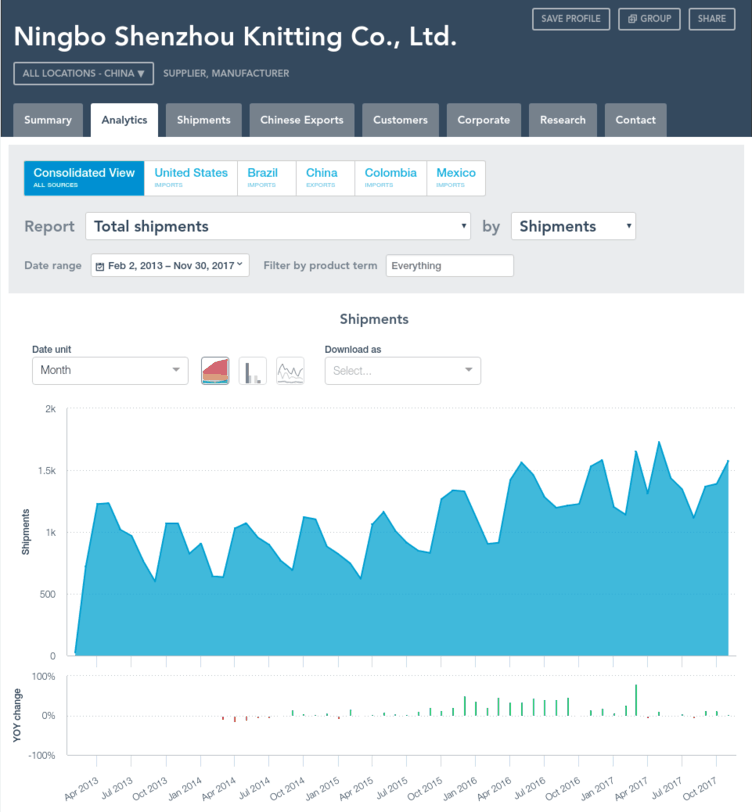Viewport: 752px width, 812px height.
Task: Click the SHARE button
Action: tap(712, 19)
